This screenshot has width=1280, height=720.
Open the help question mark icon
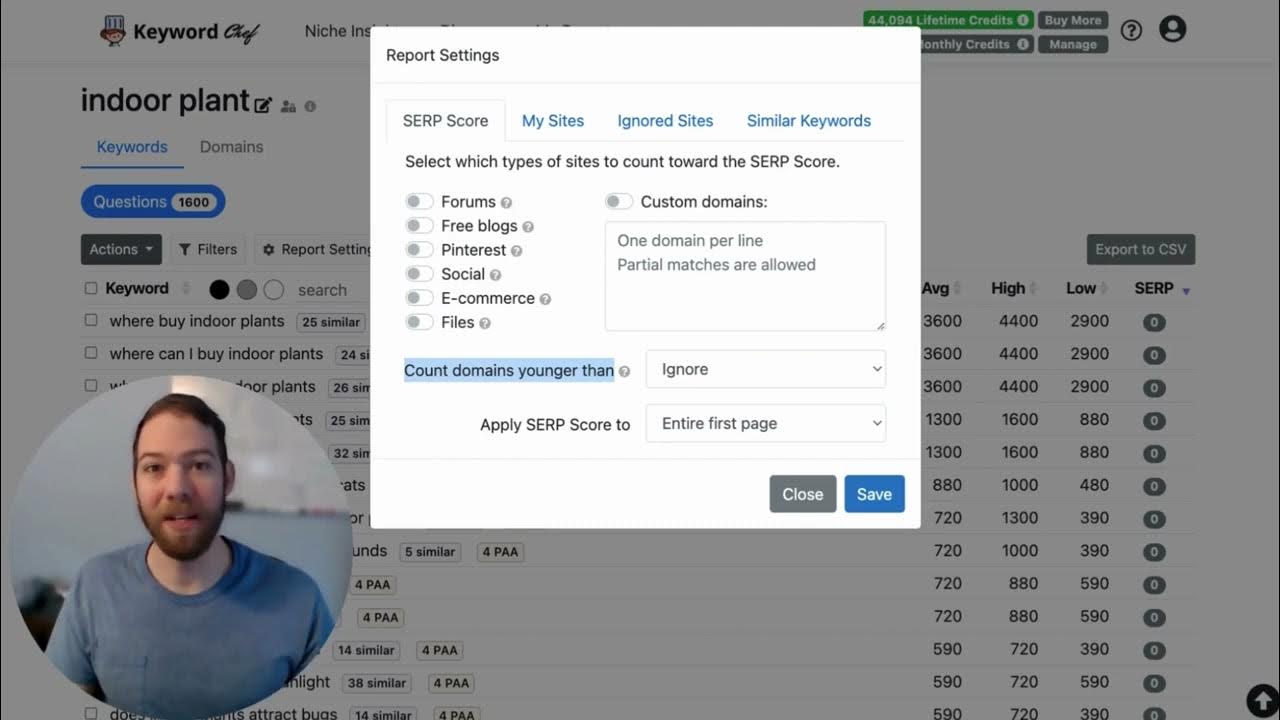[1131, 30]
